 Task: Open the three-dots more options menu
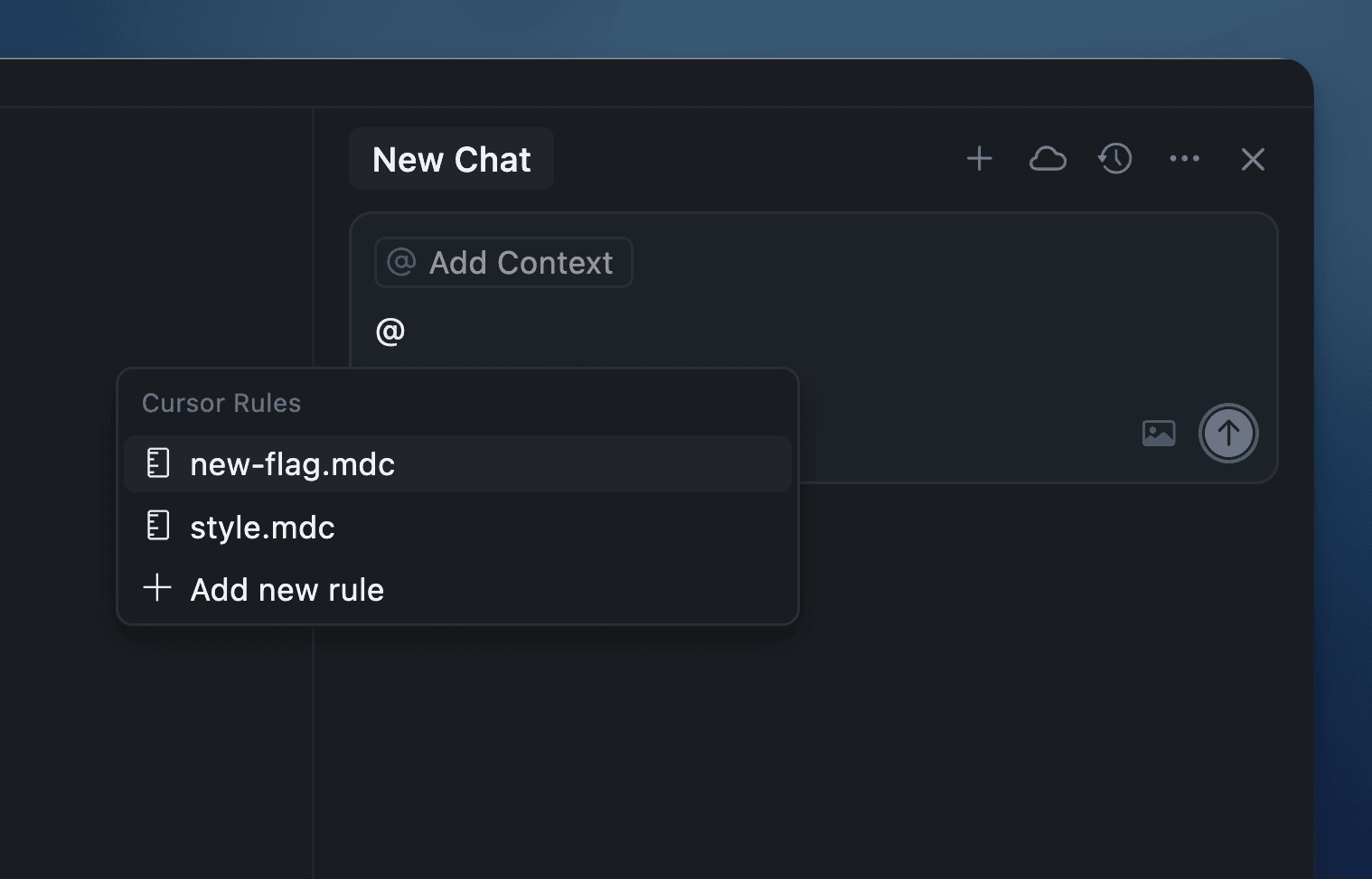click(1184, 160)
